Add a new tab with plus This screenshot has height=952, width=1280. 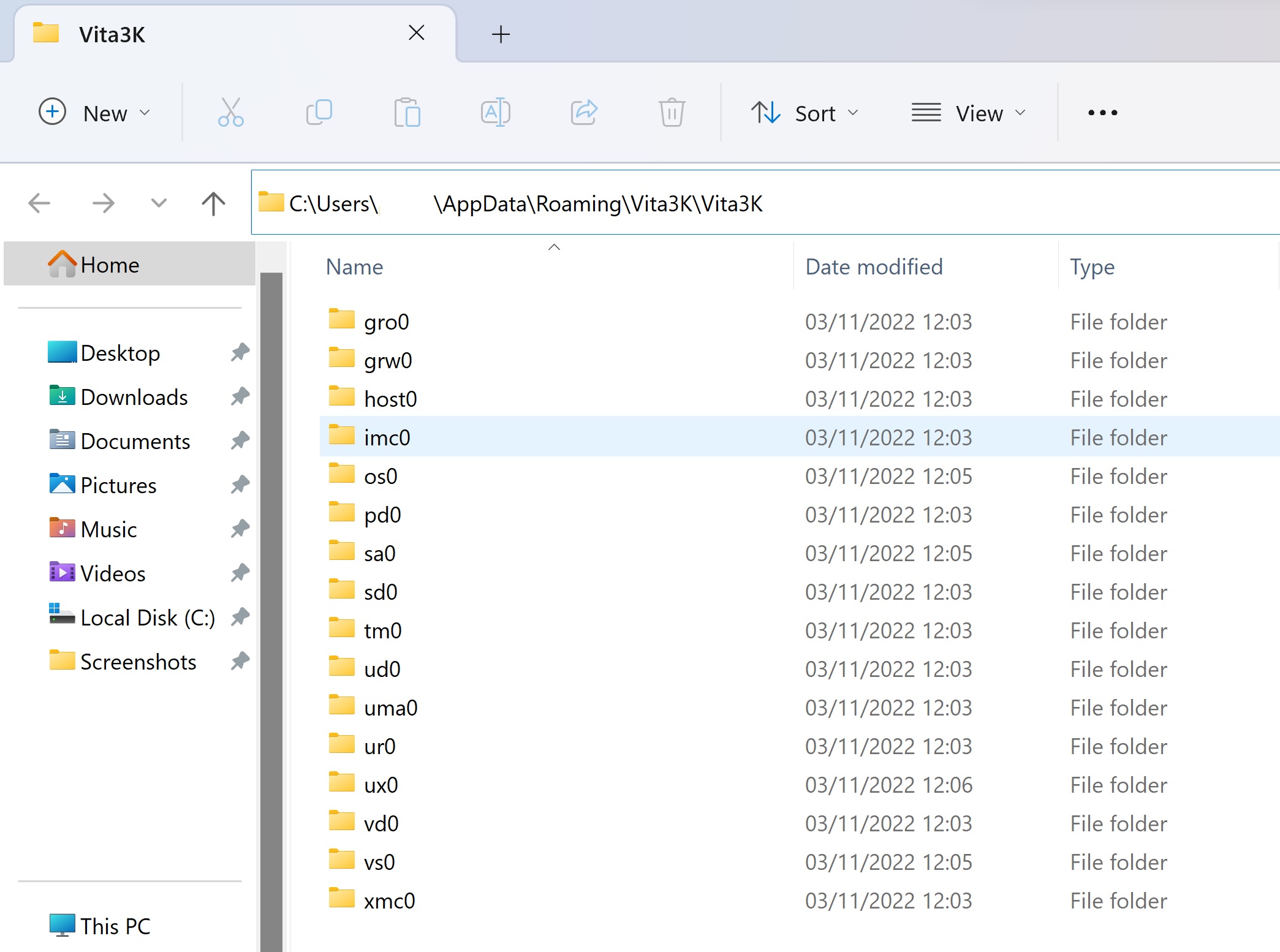[x=501, y=34]
